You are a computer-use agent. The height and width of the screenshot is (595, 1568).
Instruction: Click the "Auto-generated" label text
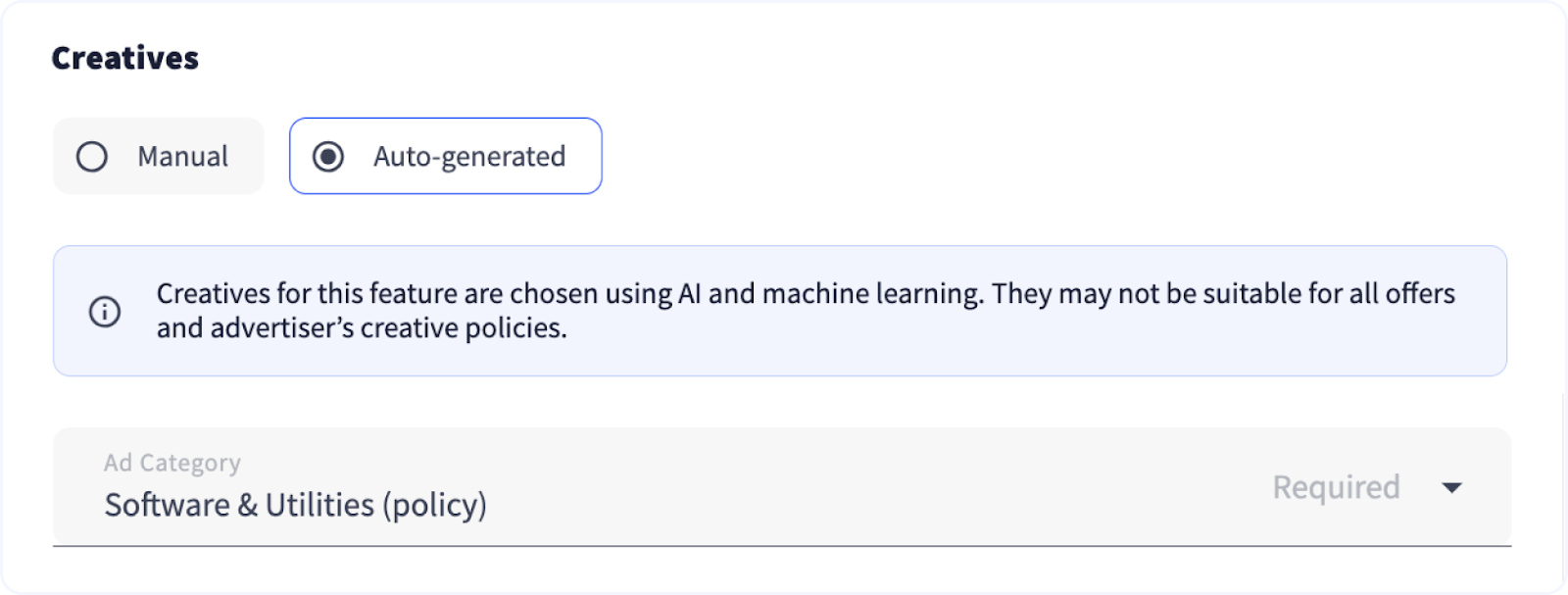pyautogui.click(x=469, y=157)
